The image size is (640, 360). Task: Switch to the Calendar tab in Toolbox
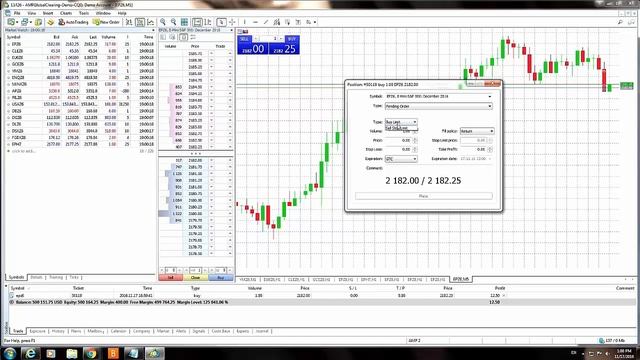point(118,331)
